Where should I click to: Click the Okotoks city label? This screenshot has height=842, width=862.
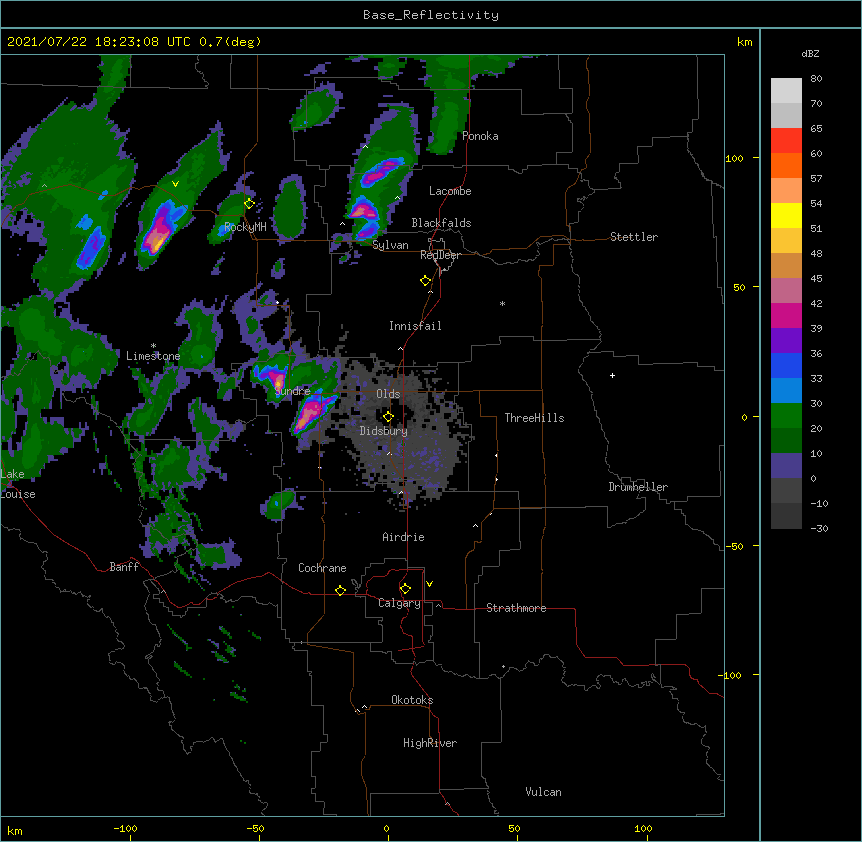[412, 700]
